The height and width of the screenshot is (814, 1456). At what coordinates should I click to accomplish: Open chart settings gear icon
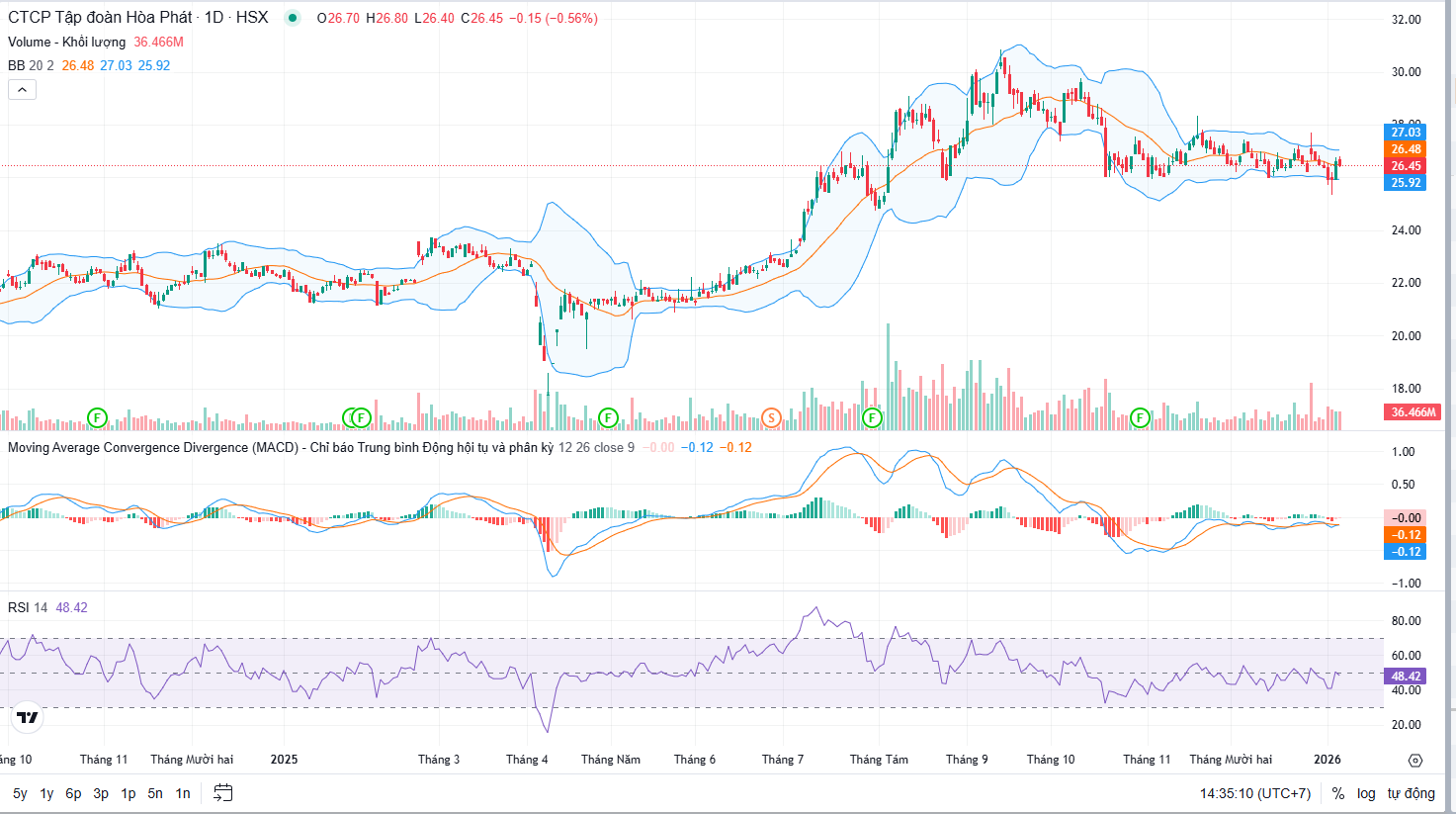point(1415,761)
